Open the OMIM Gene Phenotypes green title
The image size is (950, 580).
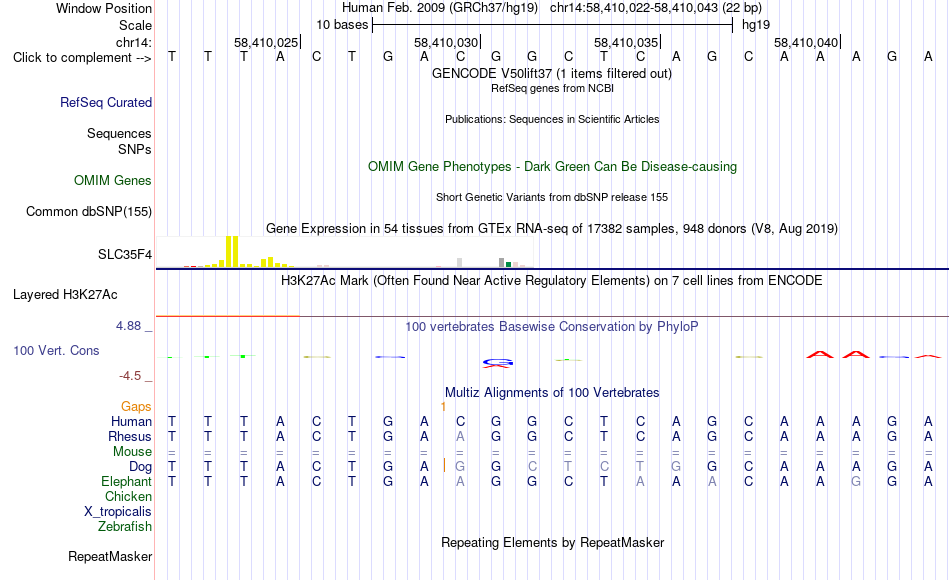point(553,167)
